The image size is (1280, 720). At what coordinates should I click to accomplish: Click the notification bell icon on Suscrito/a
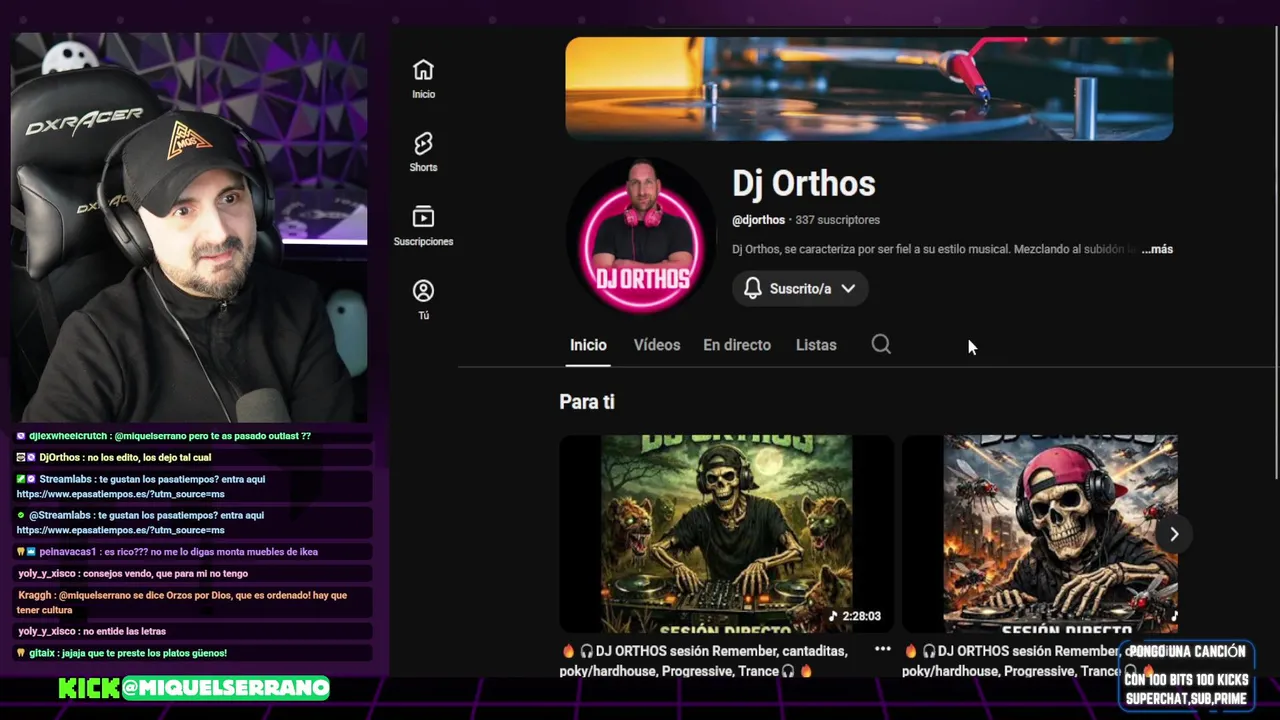pos(752,288)
